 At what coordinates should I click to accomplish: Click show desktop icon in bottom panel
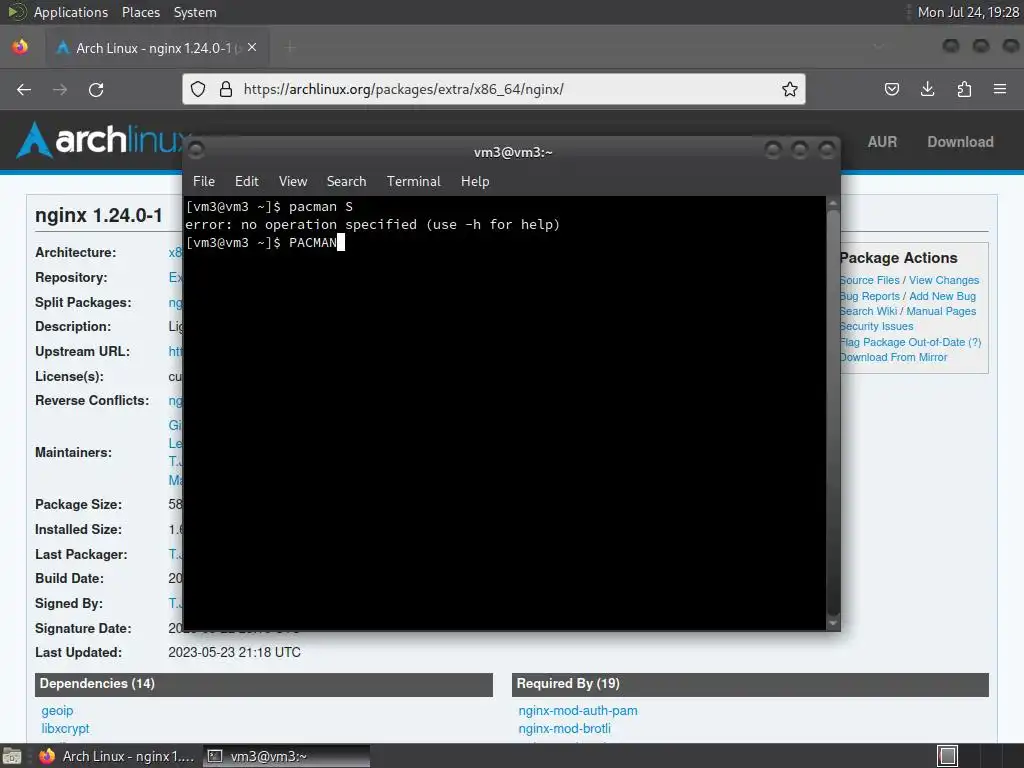pyautogui.click(x=11, y=756)
